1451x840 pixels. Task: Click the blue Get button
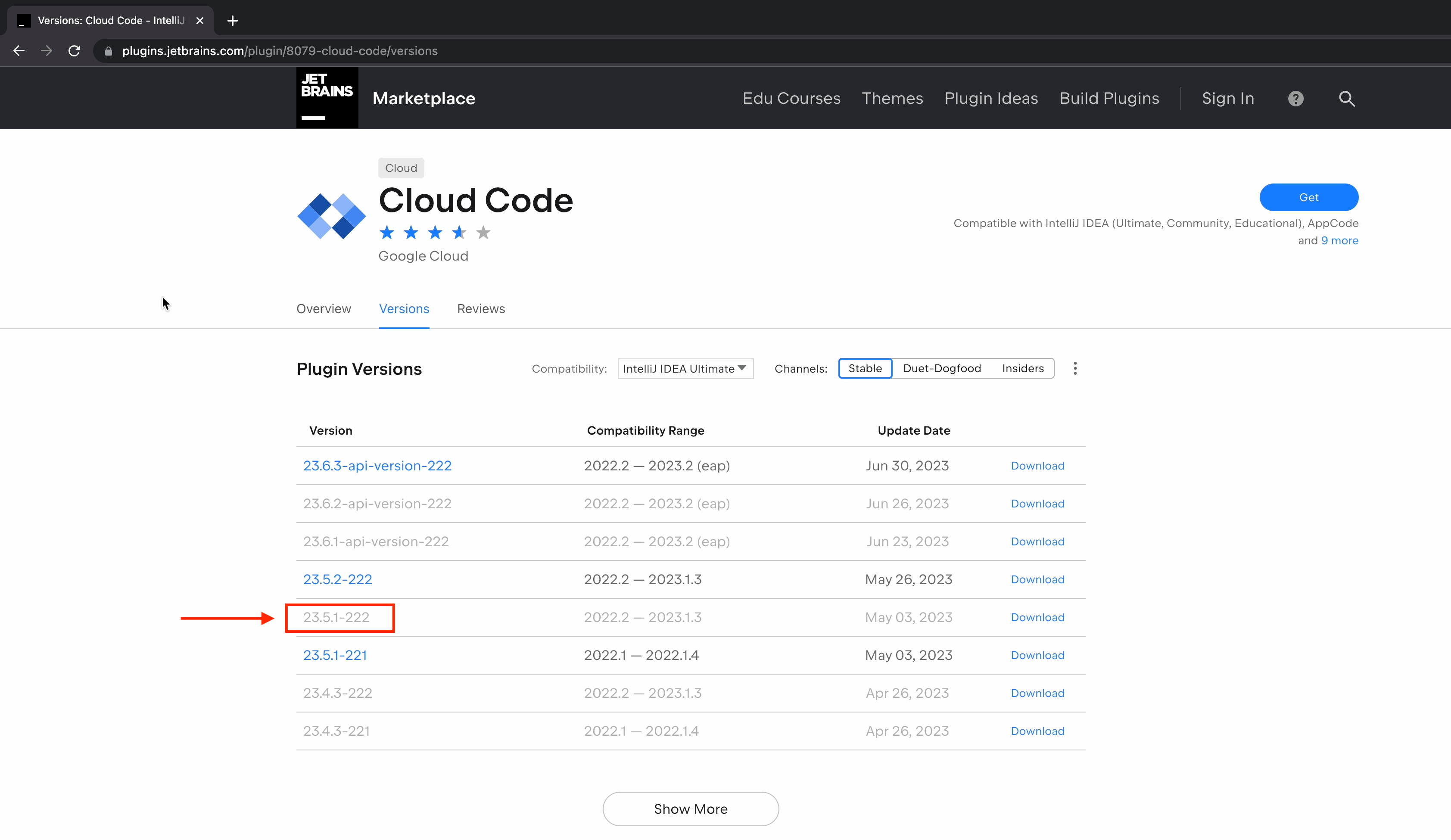coord(1308,197)
